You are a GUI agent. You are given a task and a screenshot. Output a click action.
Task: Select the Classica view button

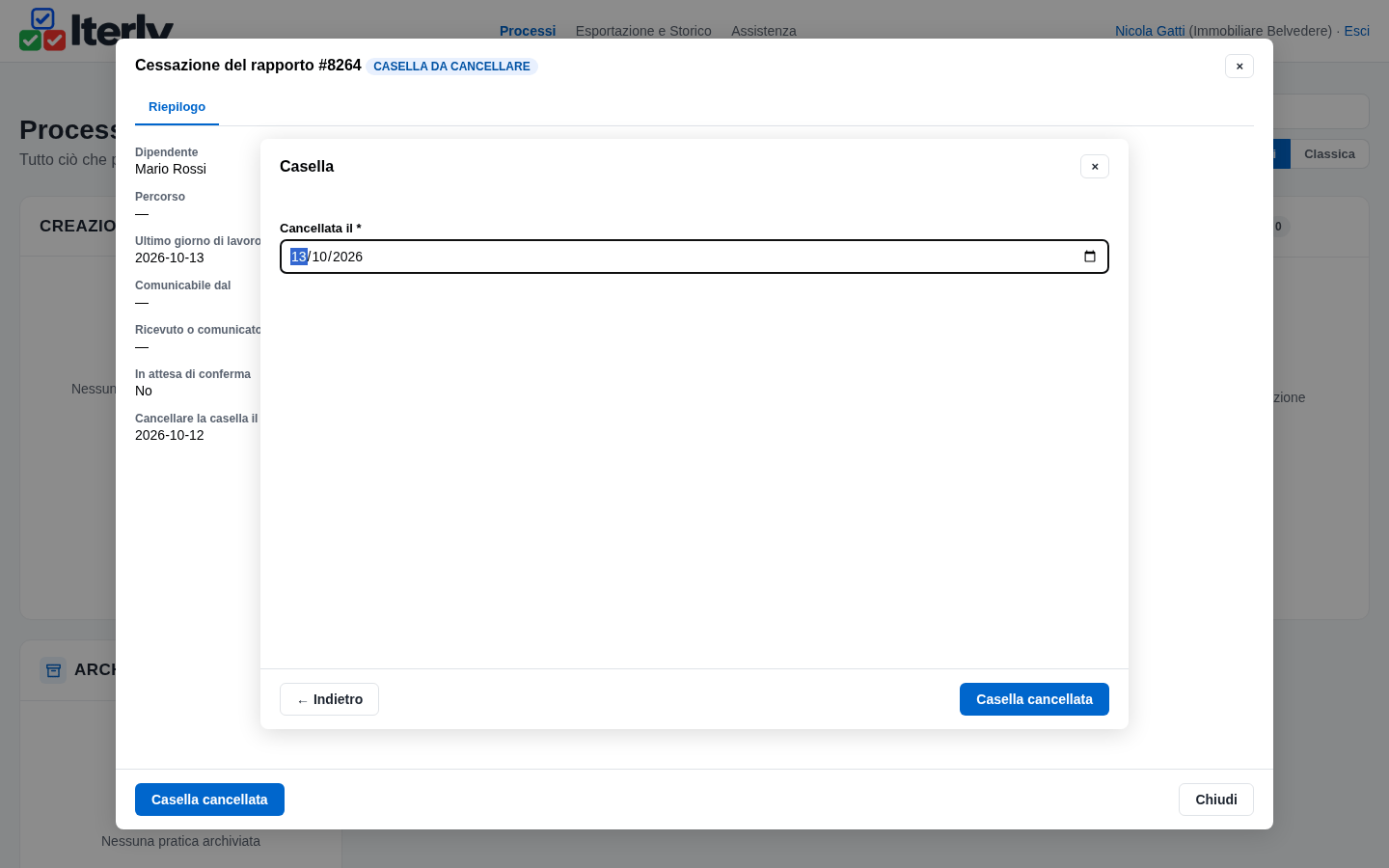coord(1329,154)
